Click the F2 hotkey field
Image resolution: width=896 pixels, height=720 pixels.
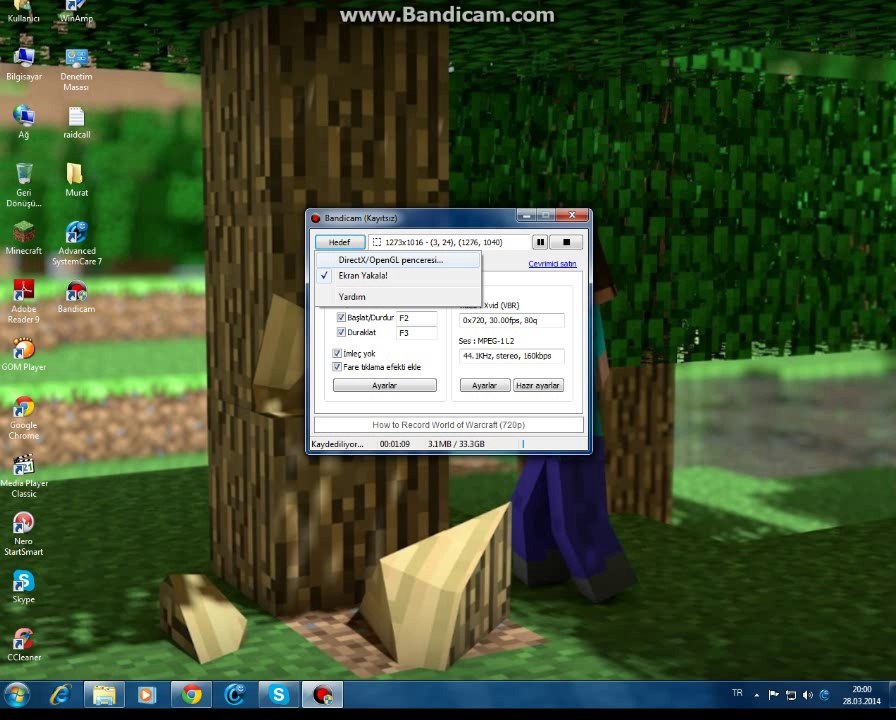(417, 318)
